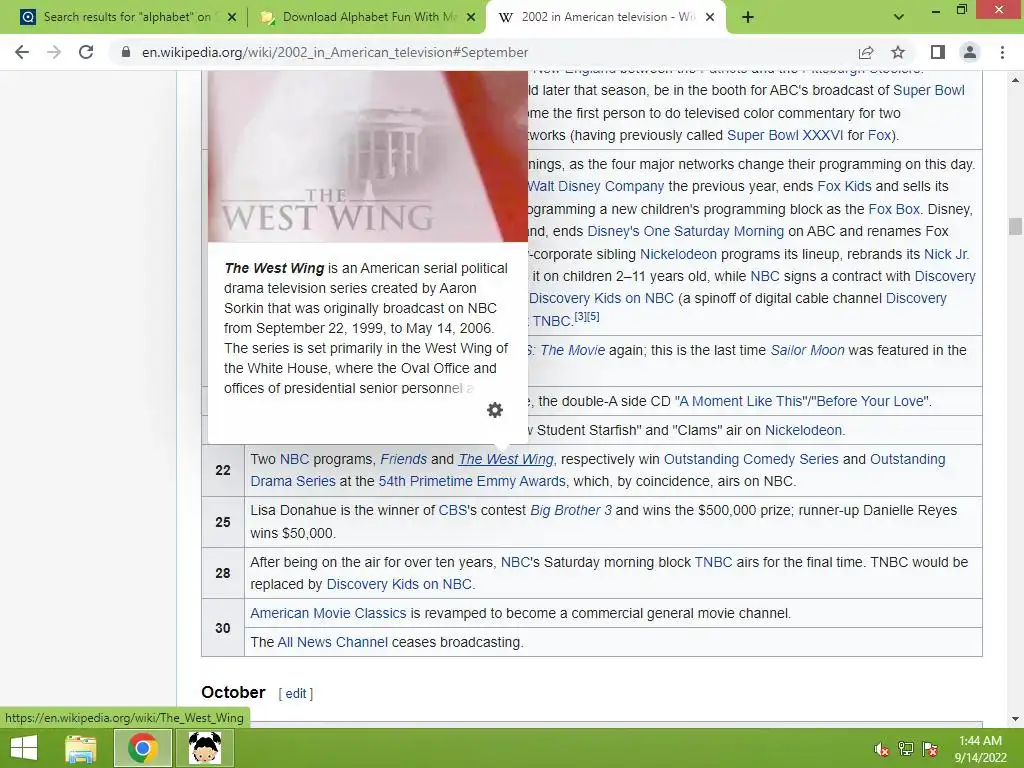Screen dimensions: 1024x768
Task: Open All News Channel link
Action: (332, 642)
